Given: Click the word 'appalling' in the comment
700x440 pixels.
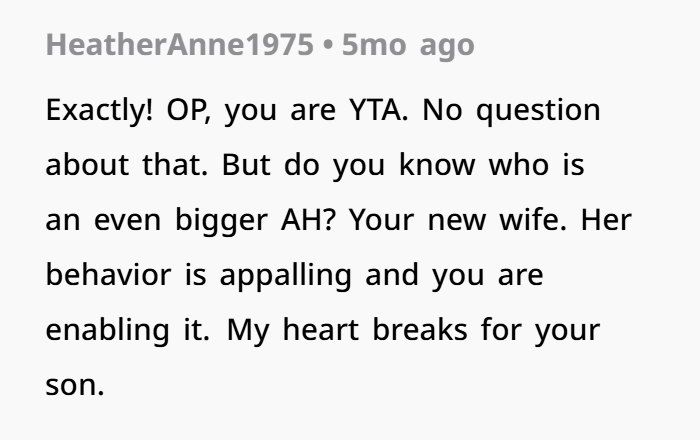Looking at the screenshot, I should tap(286, 276).
